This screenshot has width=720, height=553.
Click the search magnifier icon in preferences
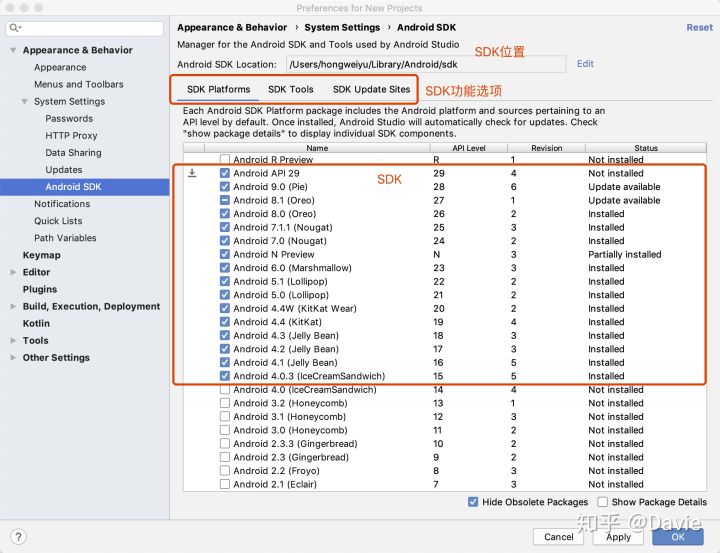(x=15, y=28)
